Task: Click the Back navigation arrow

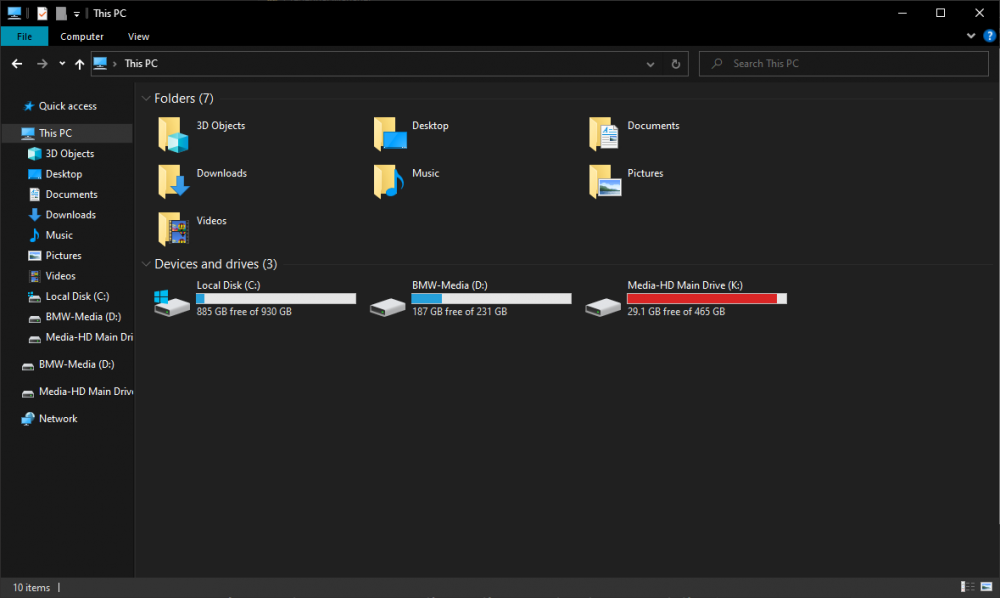Action: (17, 64)
